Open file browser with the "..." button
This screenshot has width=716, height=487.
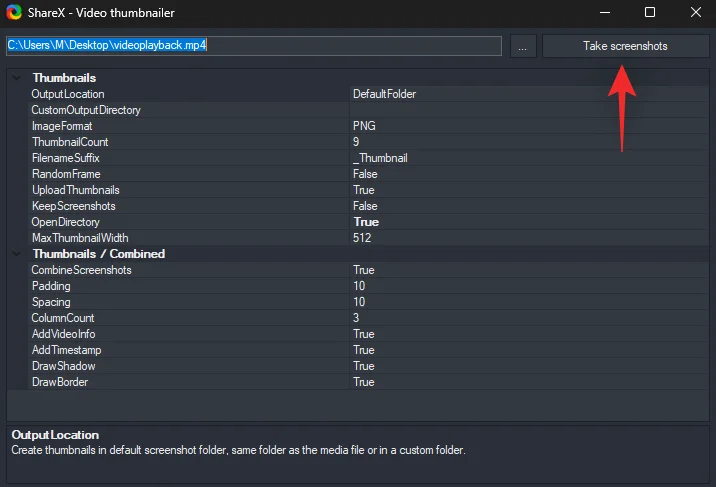point(523,46)
